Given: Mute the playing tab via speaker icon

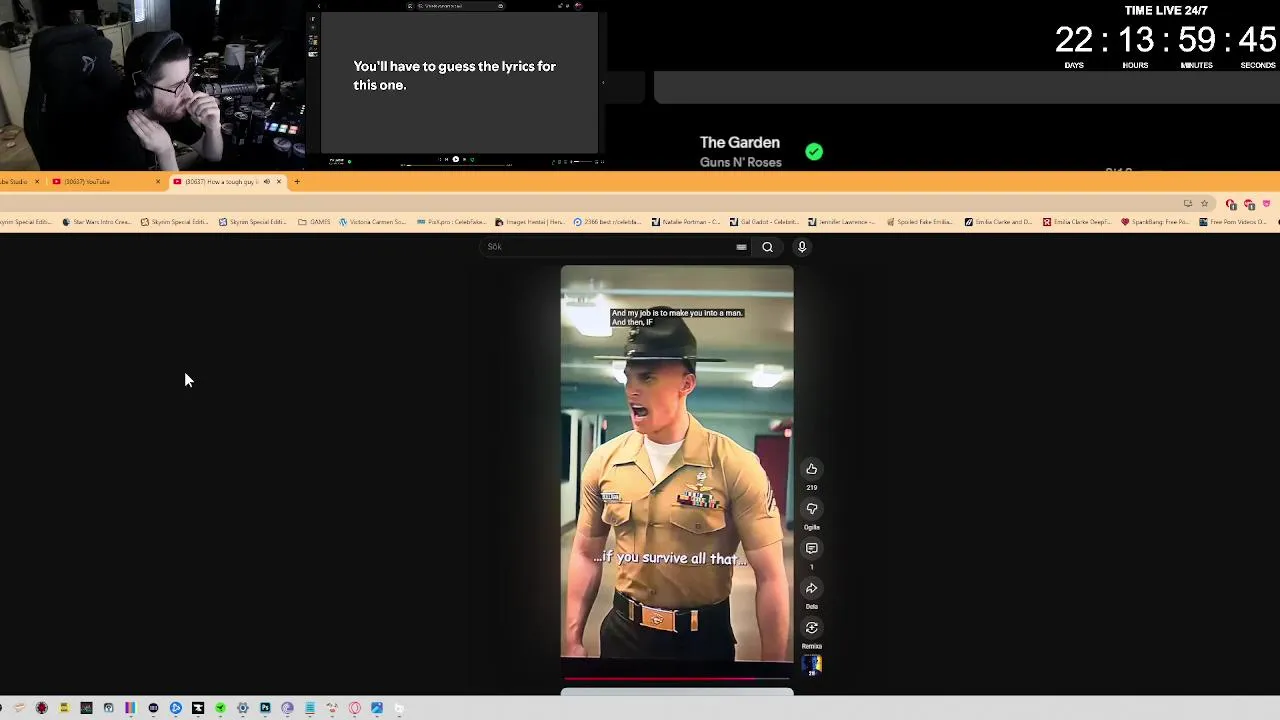Looking at the screenshot, I should pyautogui.click(x=266, y=181).
